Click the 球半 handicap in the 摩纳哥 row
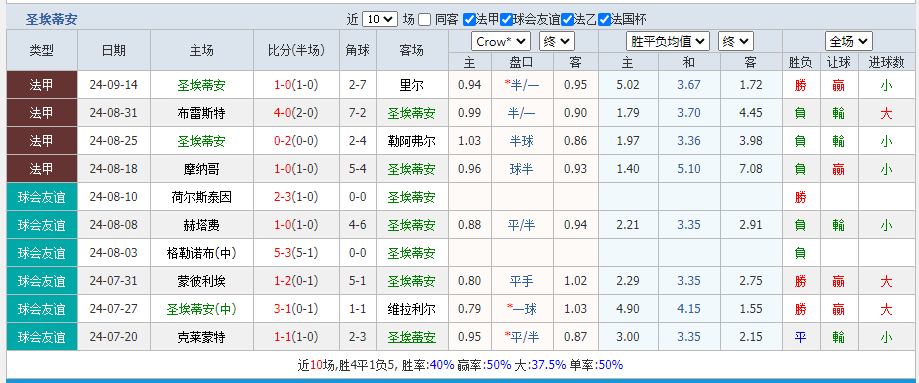The width and height of the screenshot is (919, 383). 522,169
